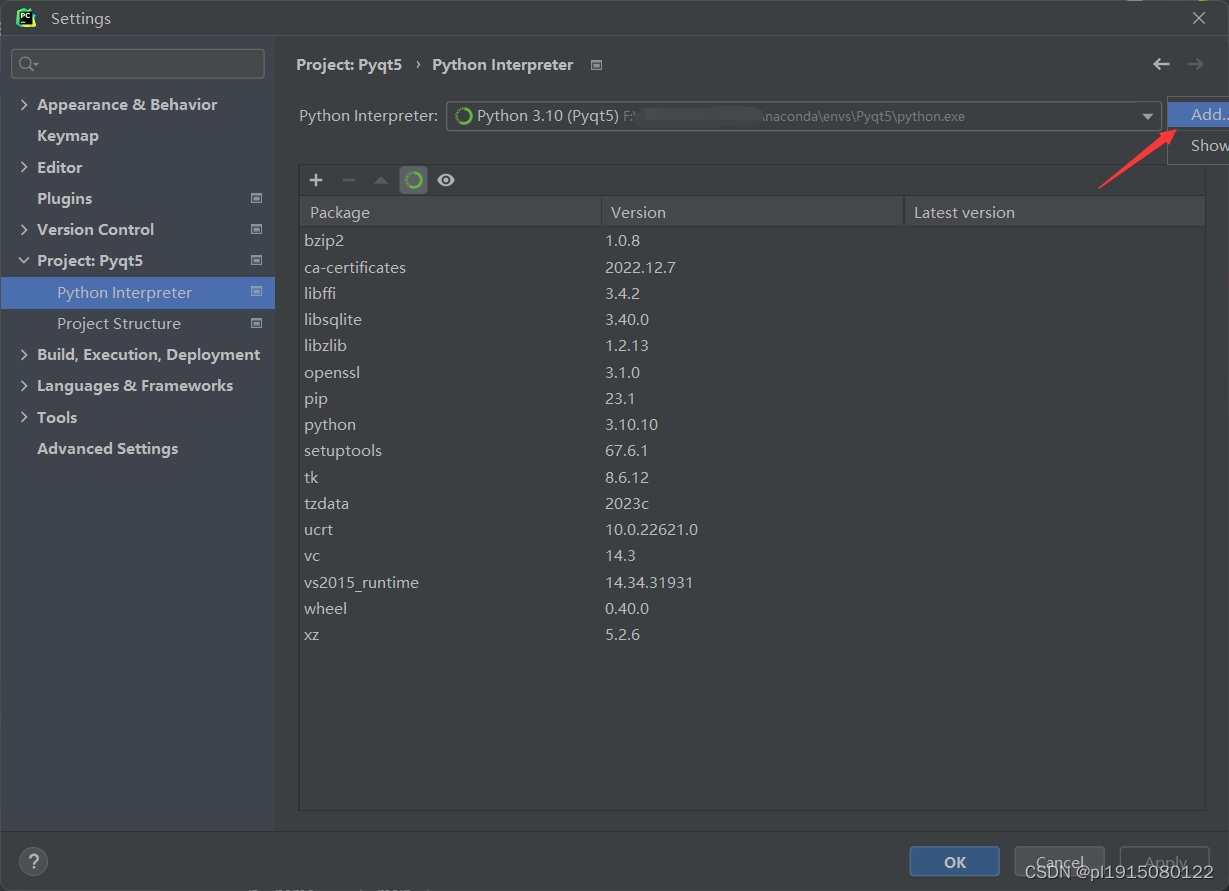Image resolution: width=1229 pixels, height=891 pixels.
Task: Open Project Structure settings page
Action: click(119, 323)
